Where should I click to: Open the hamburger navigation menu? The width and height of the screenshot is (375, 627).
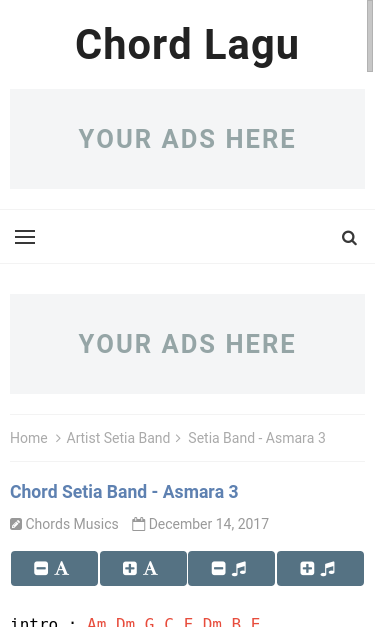tap(25, 237)
